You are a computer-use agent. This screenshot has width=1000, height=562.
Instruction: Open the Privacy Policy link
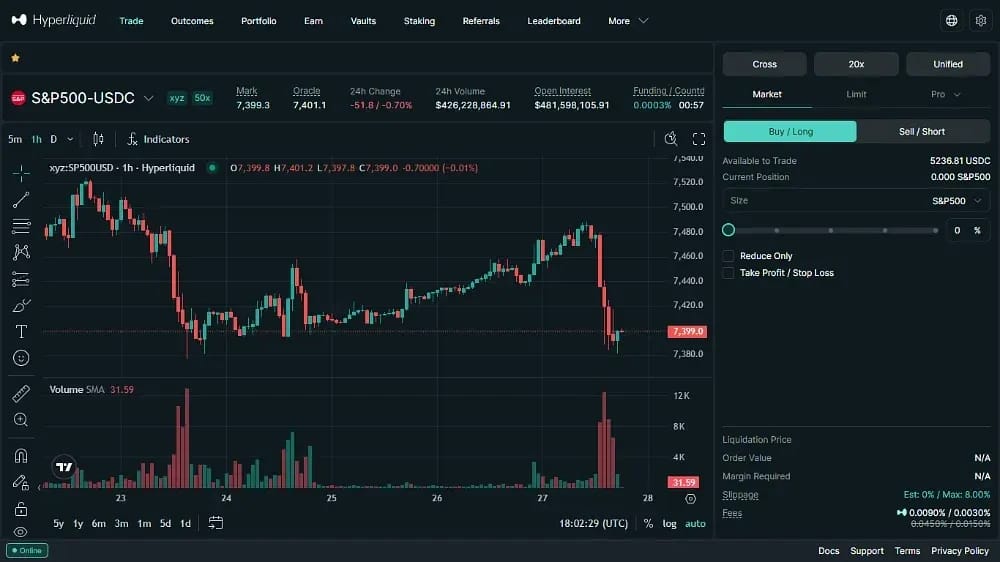(960, 551)
